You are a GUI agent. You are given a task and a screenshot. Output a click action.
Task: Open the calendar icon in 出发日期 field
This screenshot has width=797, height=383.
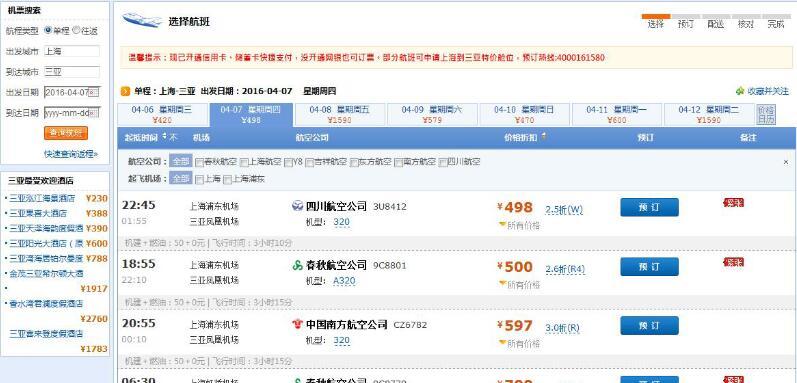(x=95, y=92)
